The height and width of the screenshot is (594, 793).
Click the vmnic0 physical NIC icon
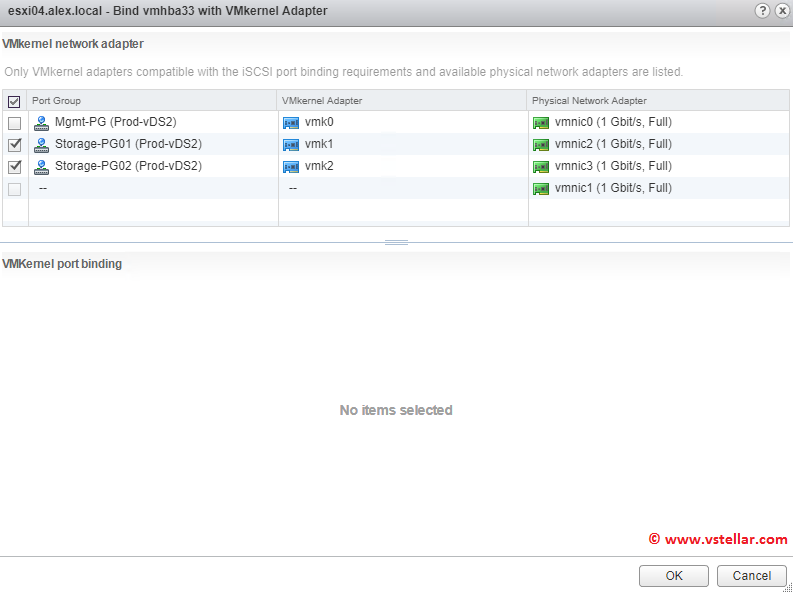[541, 123]
